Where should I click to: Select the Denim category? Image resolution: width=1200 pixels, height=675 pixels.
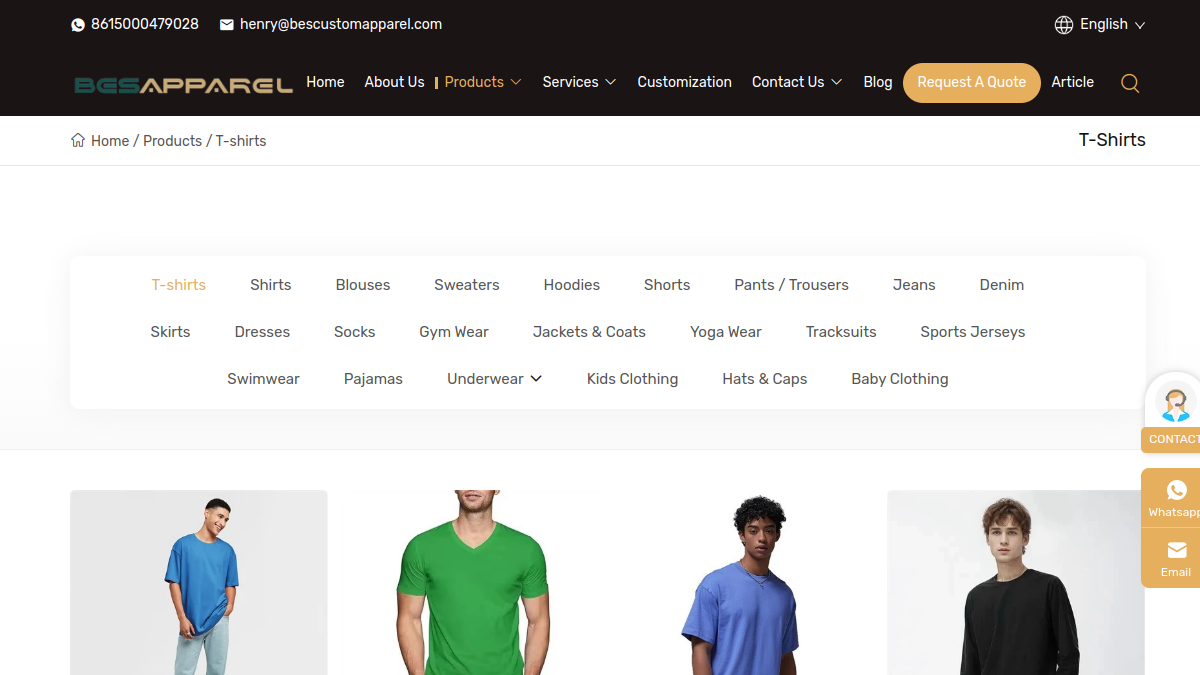coord(1002,285)
